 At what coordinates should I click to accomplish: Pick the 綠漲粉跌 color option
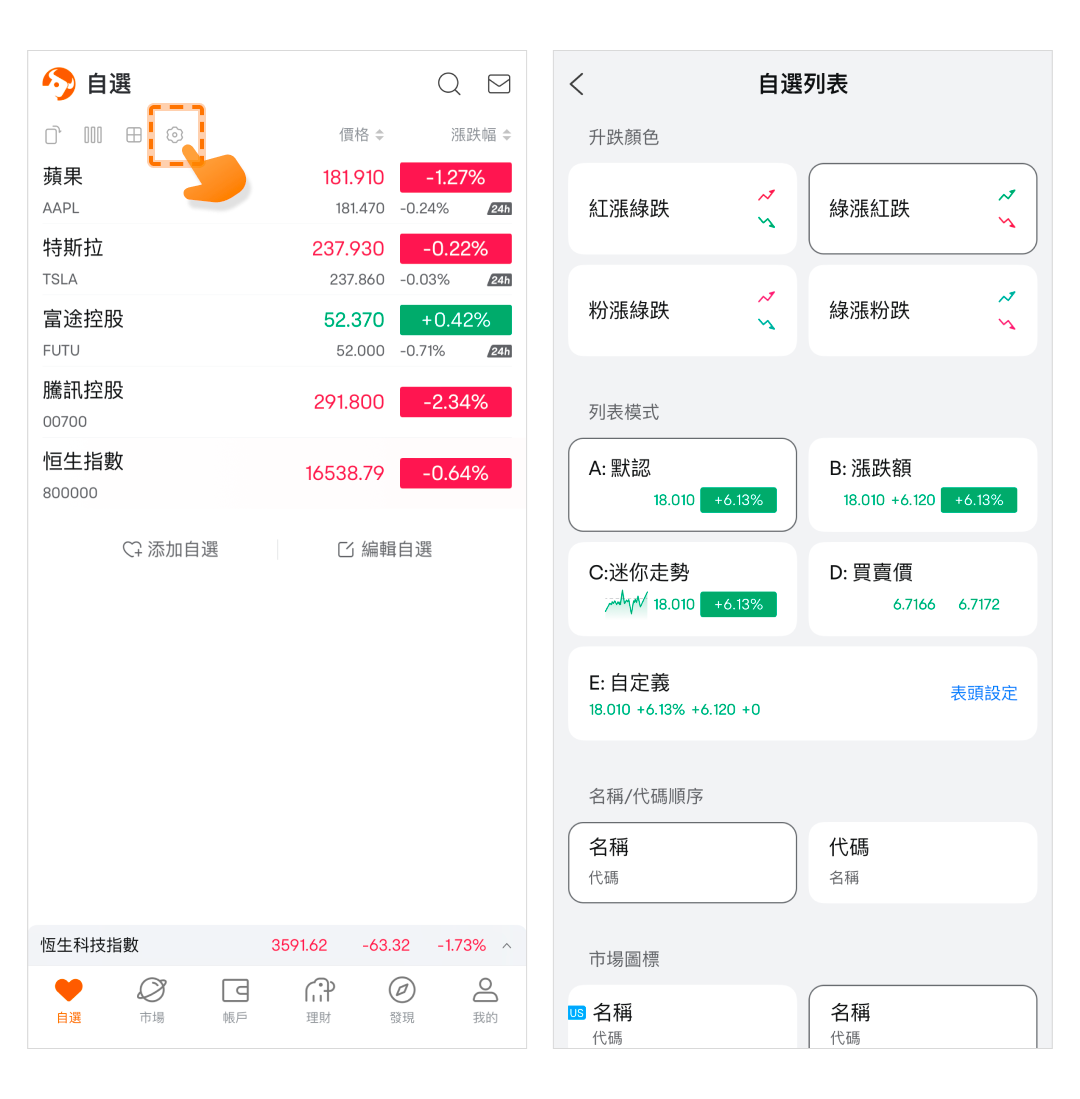922,310
